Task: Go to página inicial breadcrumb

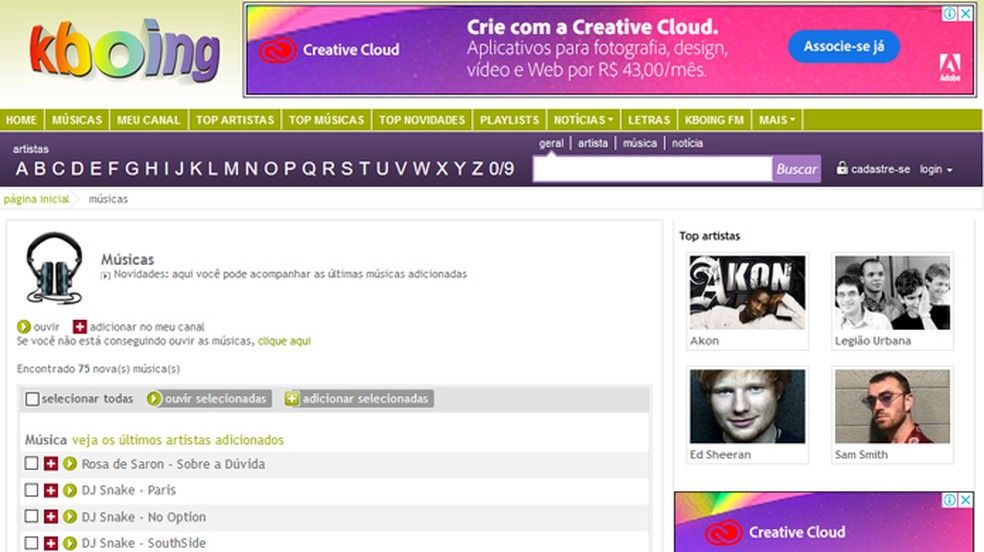Action: (36, 199)
